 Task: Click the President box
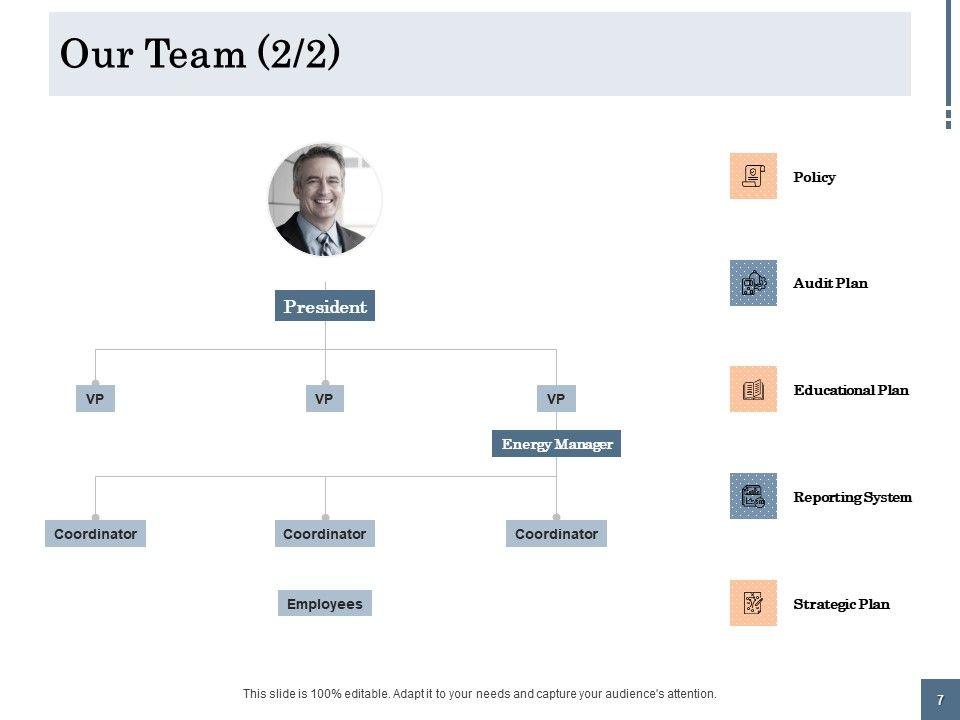[x=325, y=306]
